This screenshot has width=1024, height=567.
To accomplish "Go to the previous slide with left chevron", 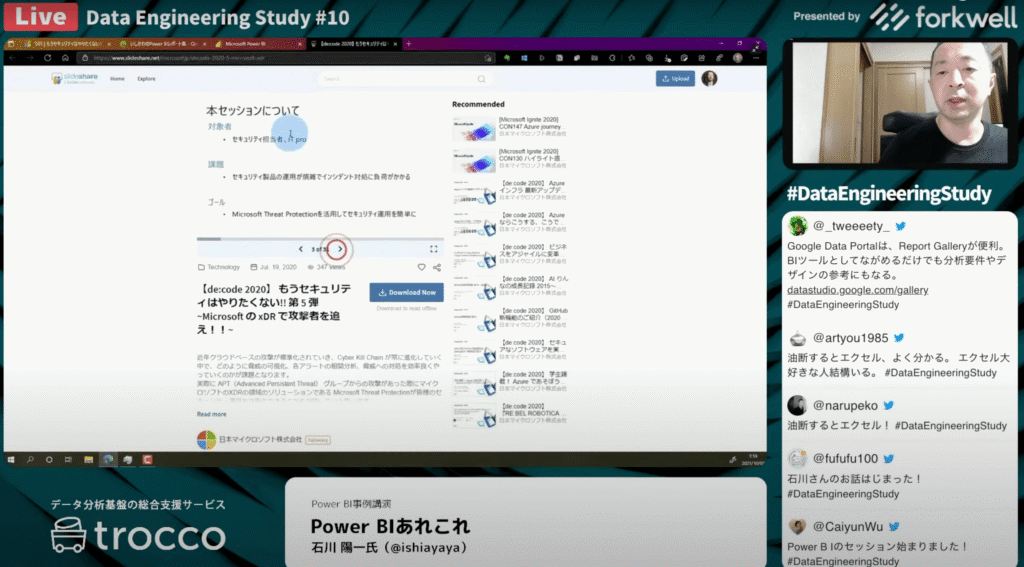I will (301, 249).
